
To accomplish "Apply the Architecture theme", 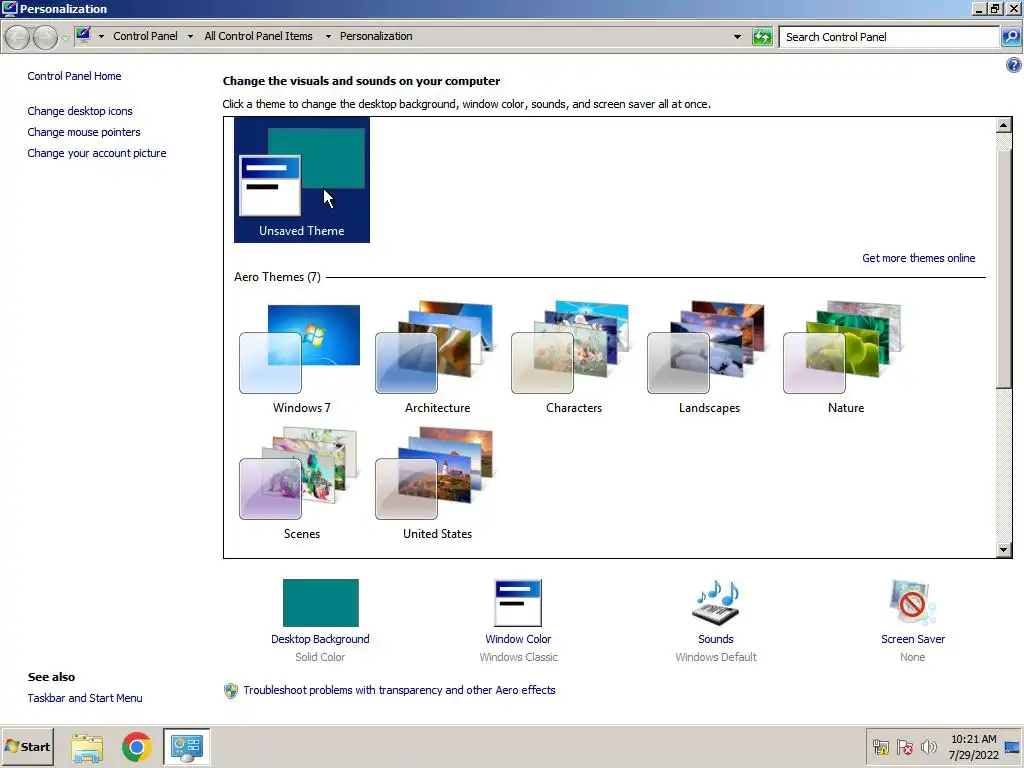I will (437, 358).
